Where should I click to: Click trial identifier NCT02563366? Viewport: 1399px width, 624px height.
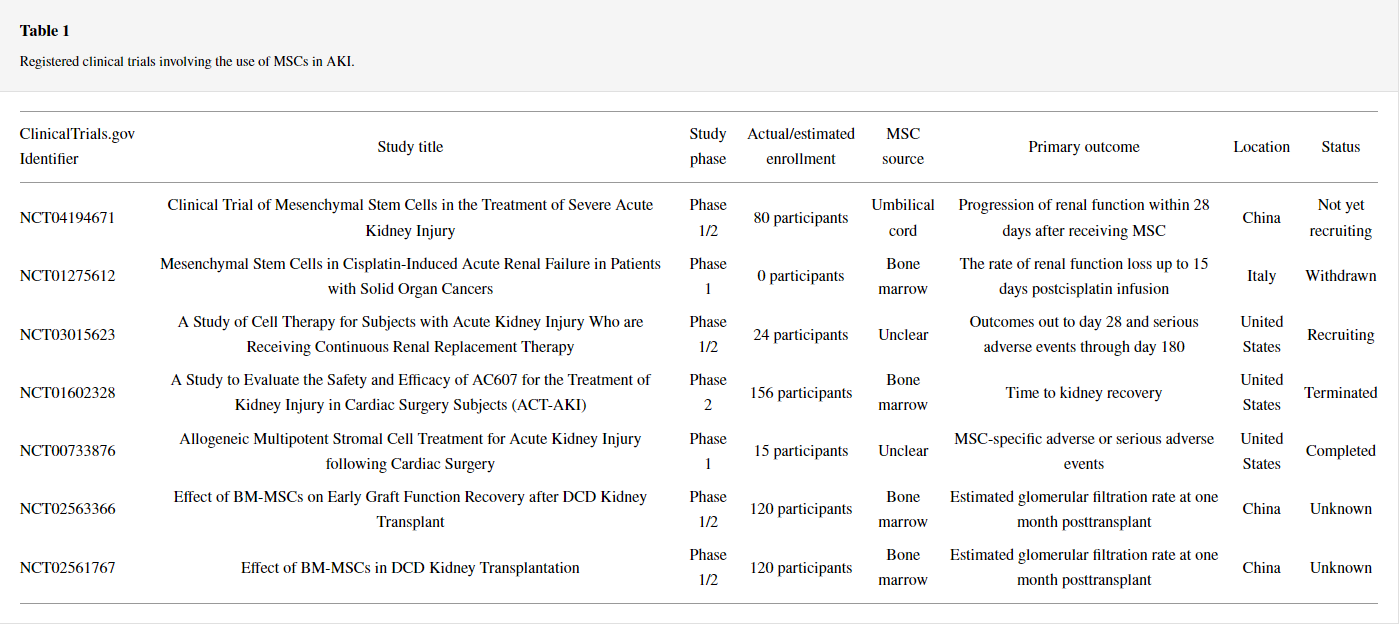pyautogui.click(x=67, y=509)
